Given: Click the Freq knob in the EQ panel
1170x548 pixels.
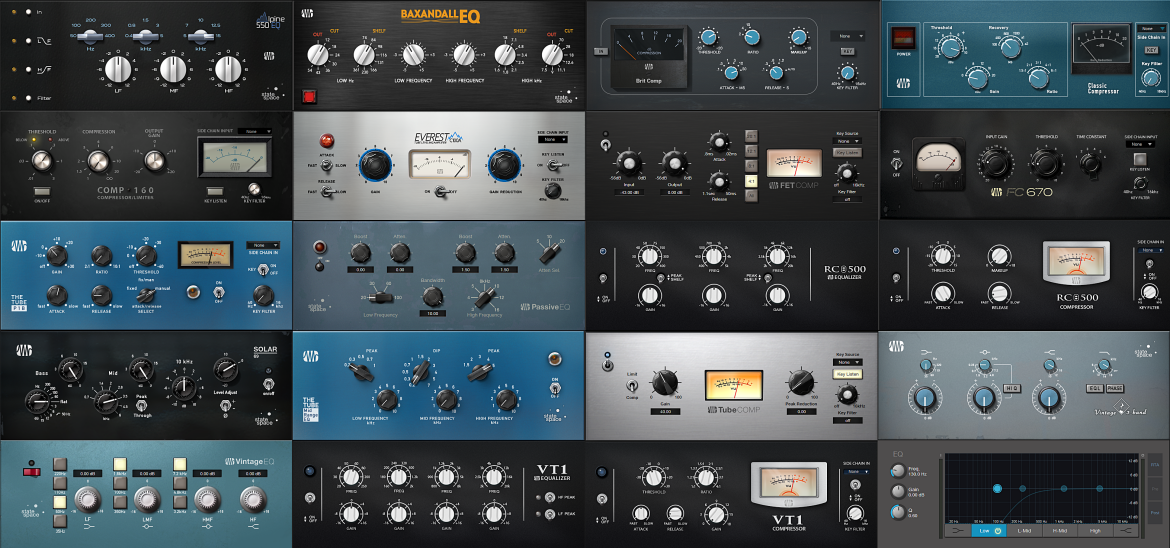Looking at the screenshot, I should [x=897, y=471].
